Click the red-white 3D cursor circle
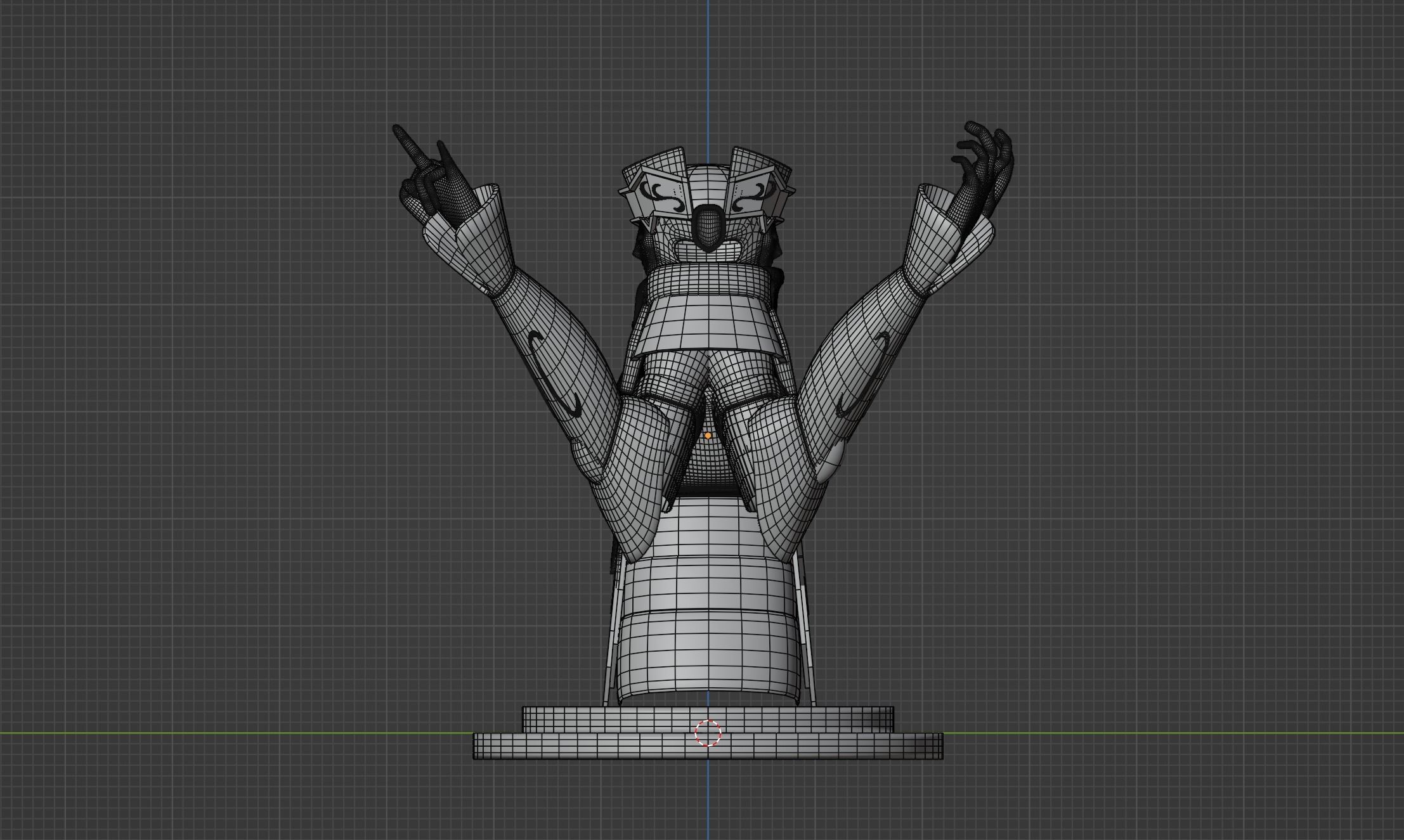Viewport: 1404px width, 840px height. coord(708,733)
